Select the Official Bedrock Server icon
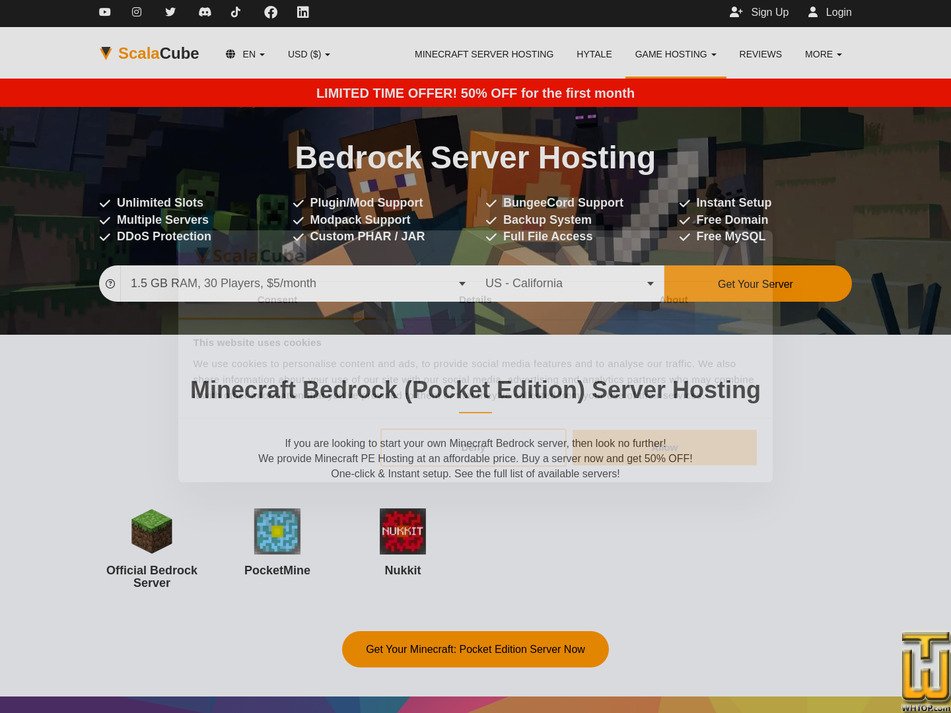 [151, 530]
